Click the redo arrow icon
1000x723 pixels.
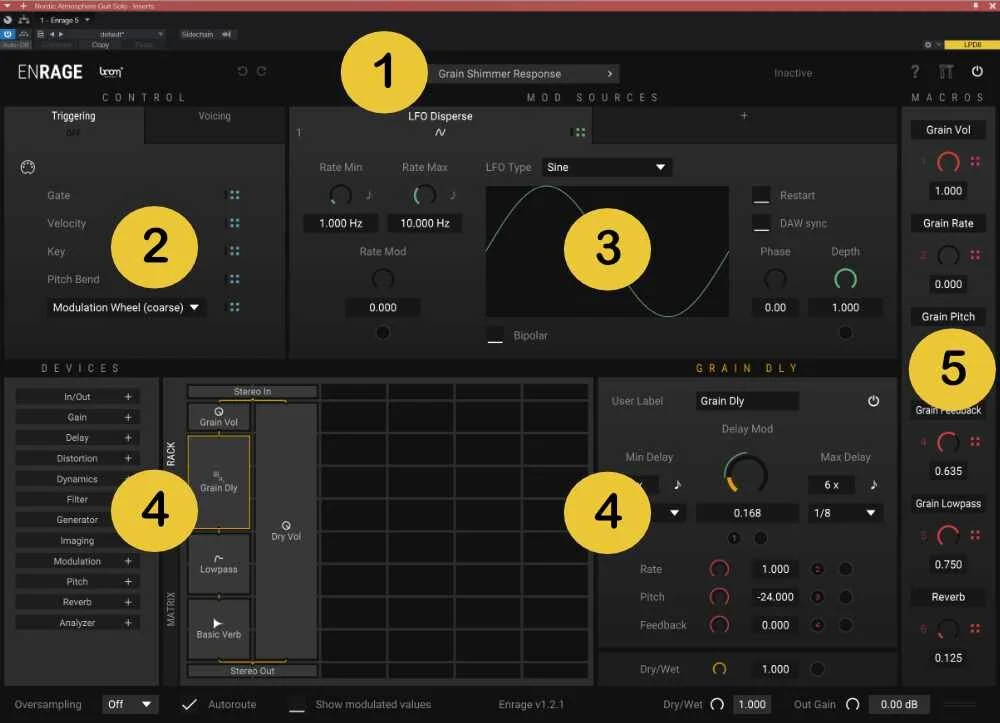click(x=261, y=71)
